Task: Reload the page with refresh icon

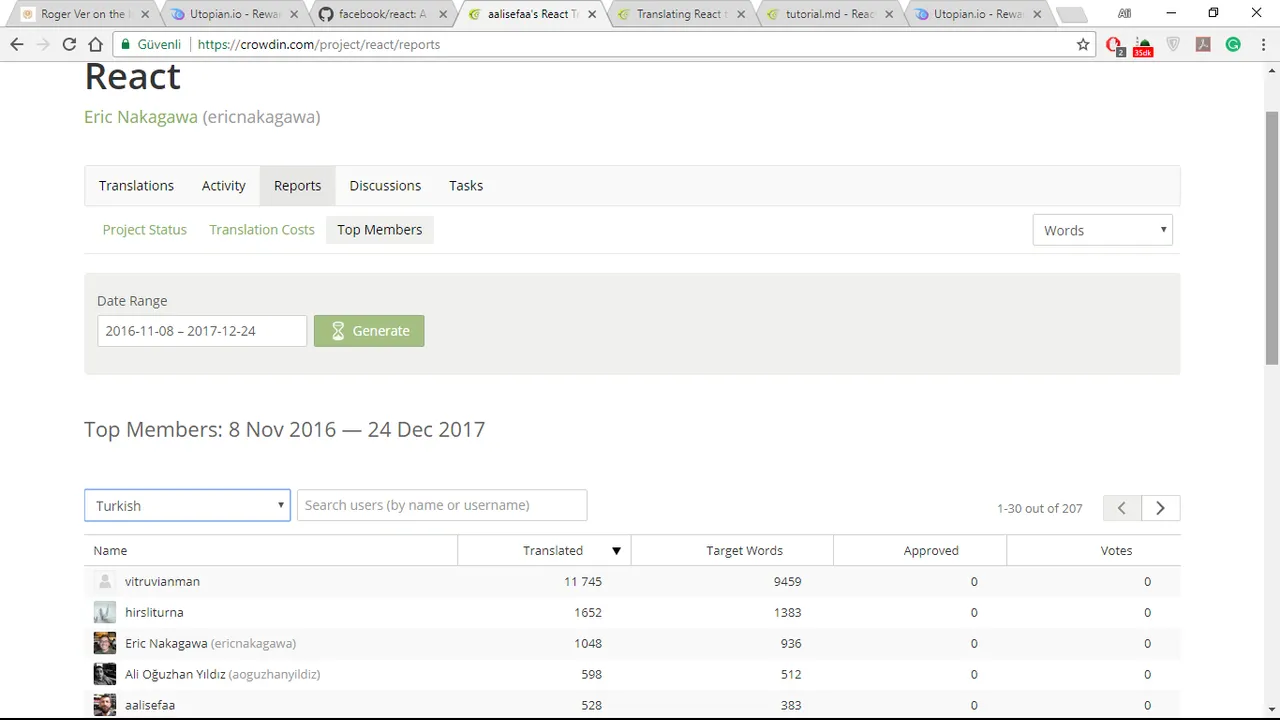Action: [69, 44]
